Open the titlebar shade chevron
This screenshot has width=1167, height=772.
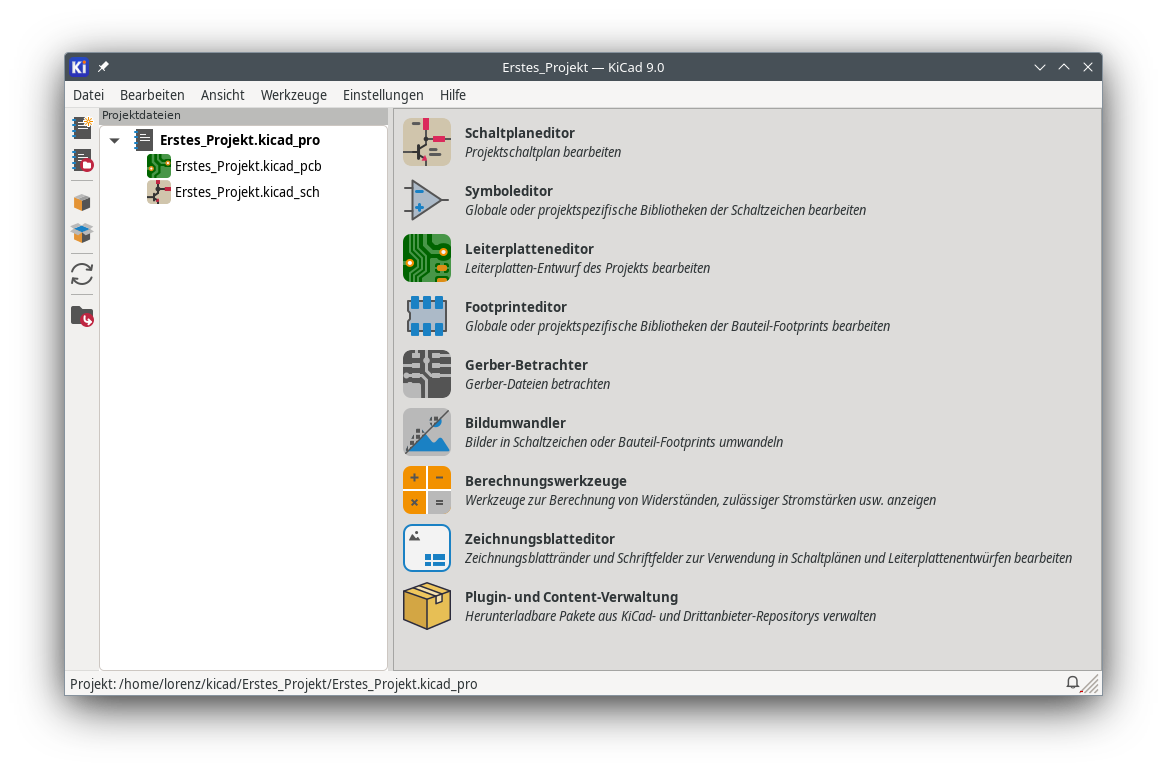[1040, 67]
